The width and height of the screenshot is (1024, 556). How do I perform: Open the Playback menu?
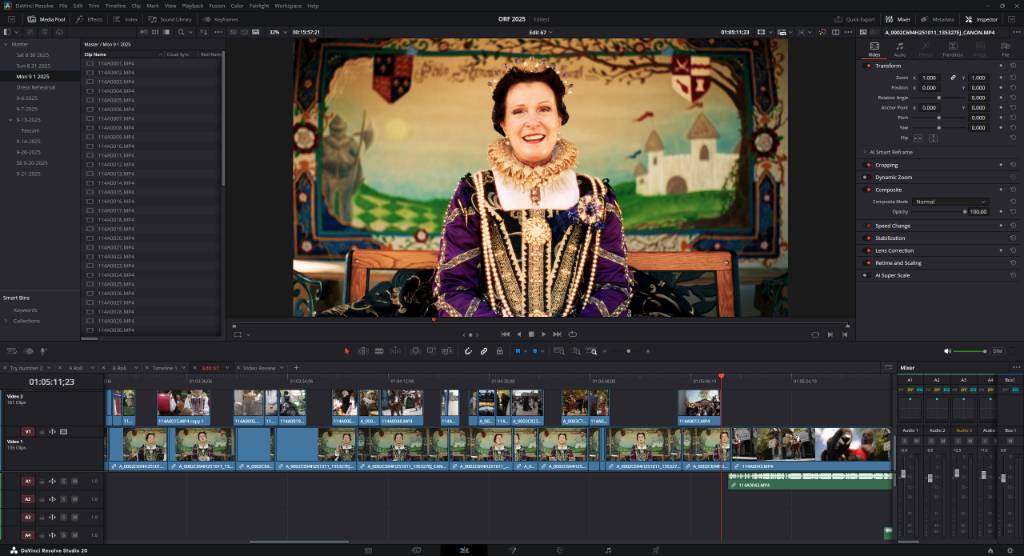(192, 6)
